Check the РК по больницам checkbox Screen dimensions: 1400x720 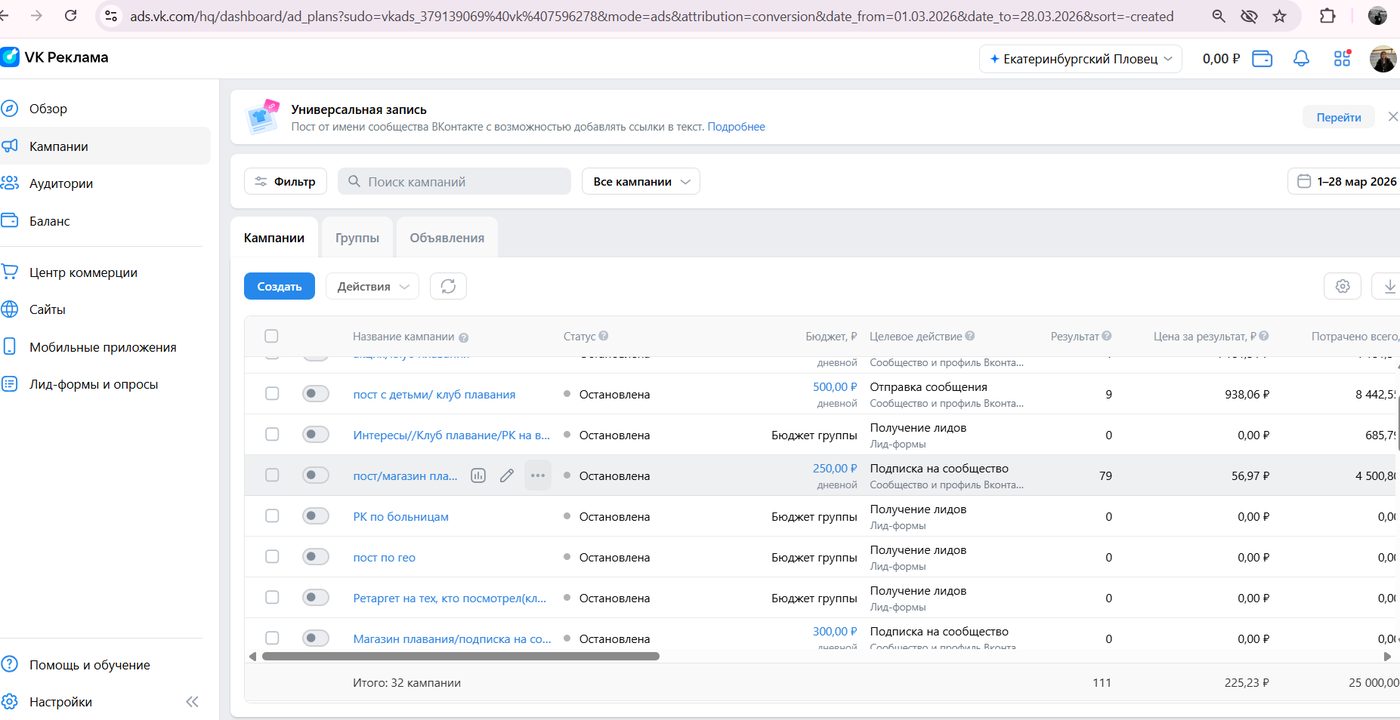point(272,516)
